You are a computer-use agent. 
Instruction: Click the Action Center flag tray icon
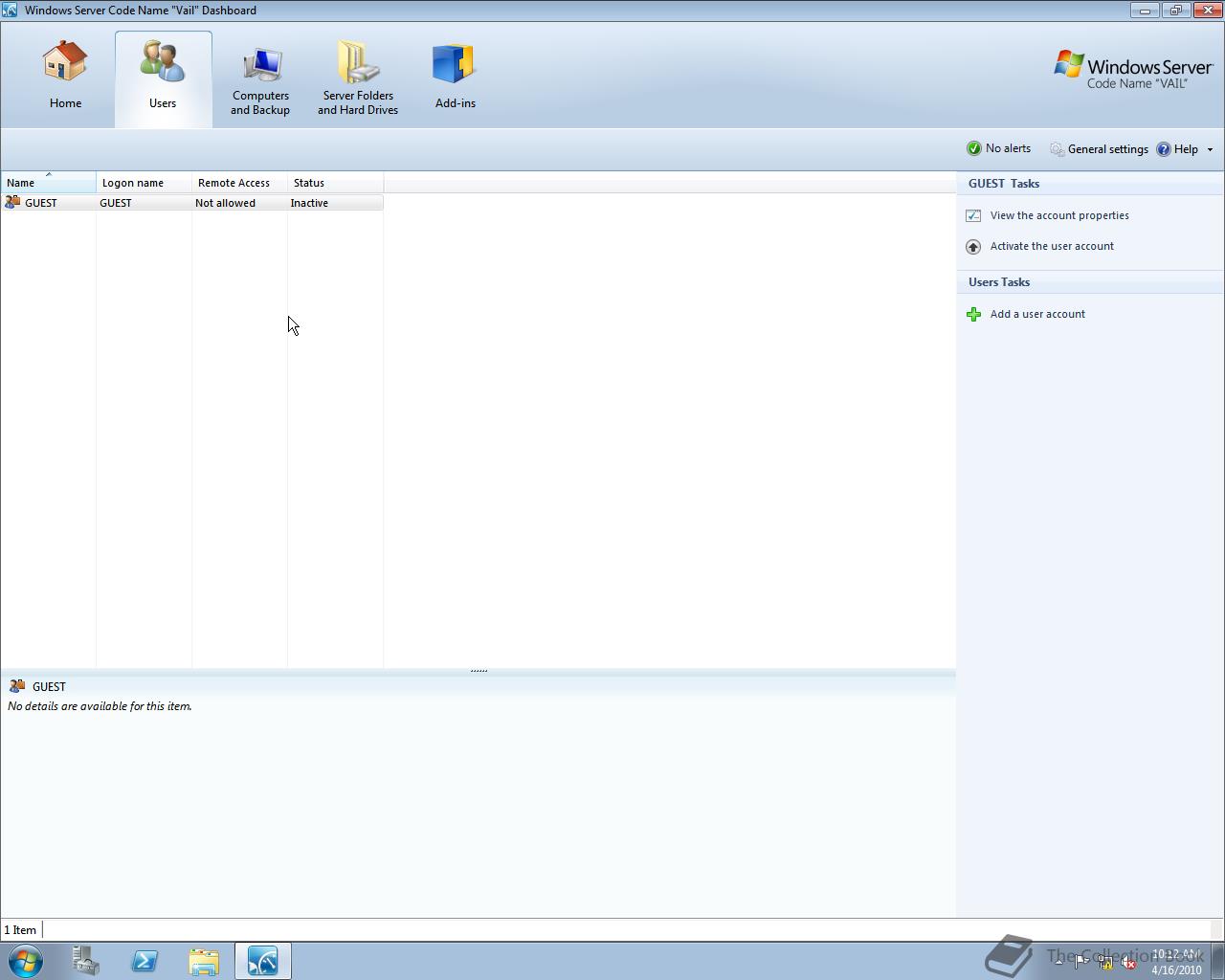1081,963
